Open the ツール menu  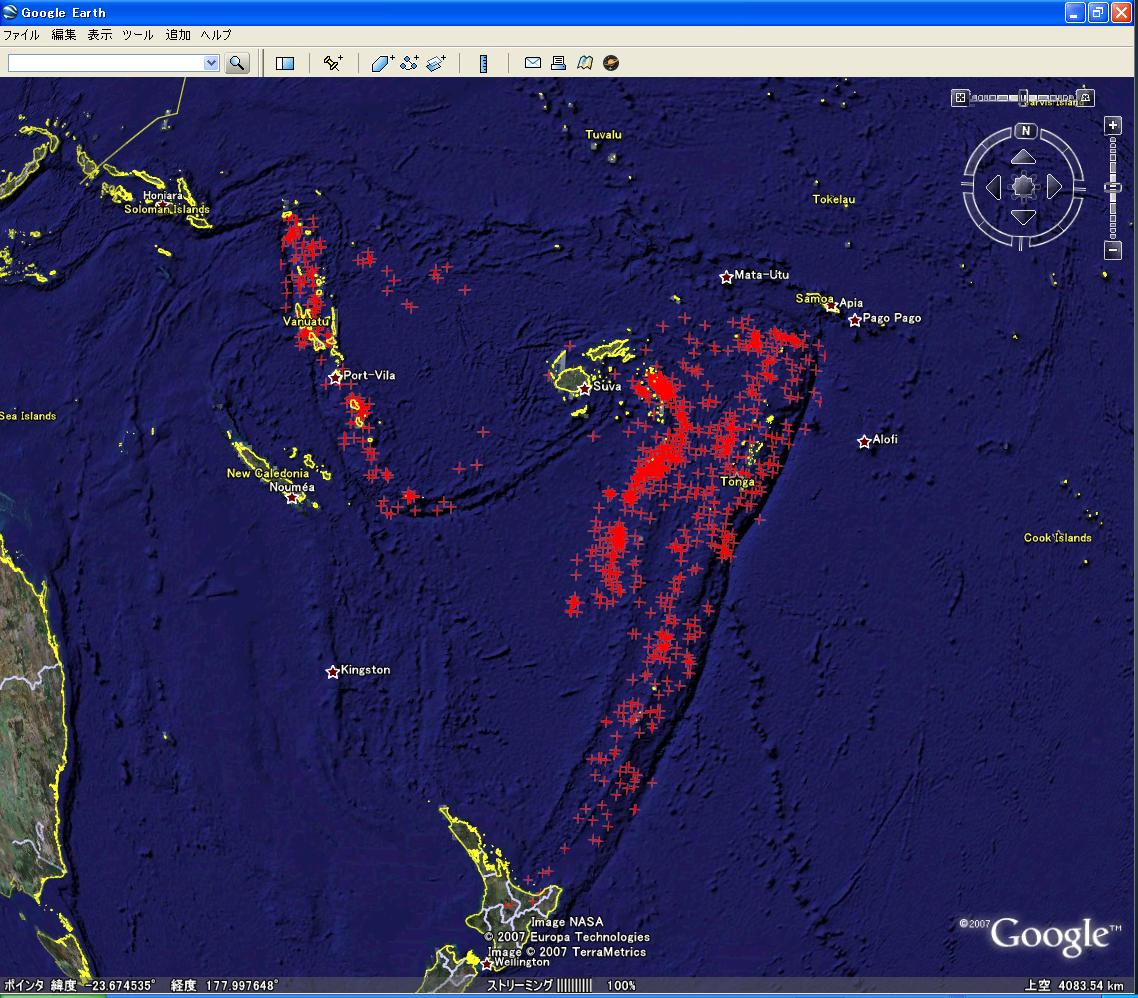(138, 35)
